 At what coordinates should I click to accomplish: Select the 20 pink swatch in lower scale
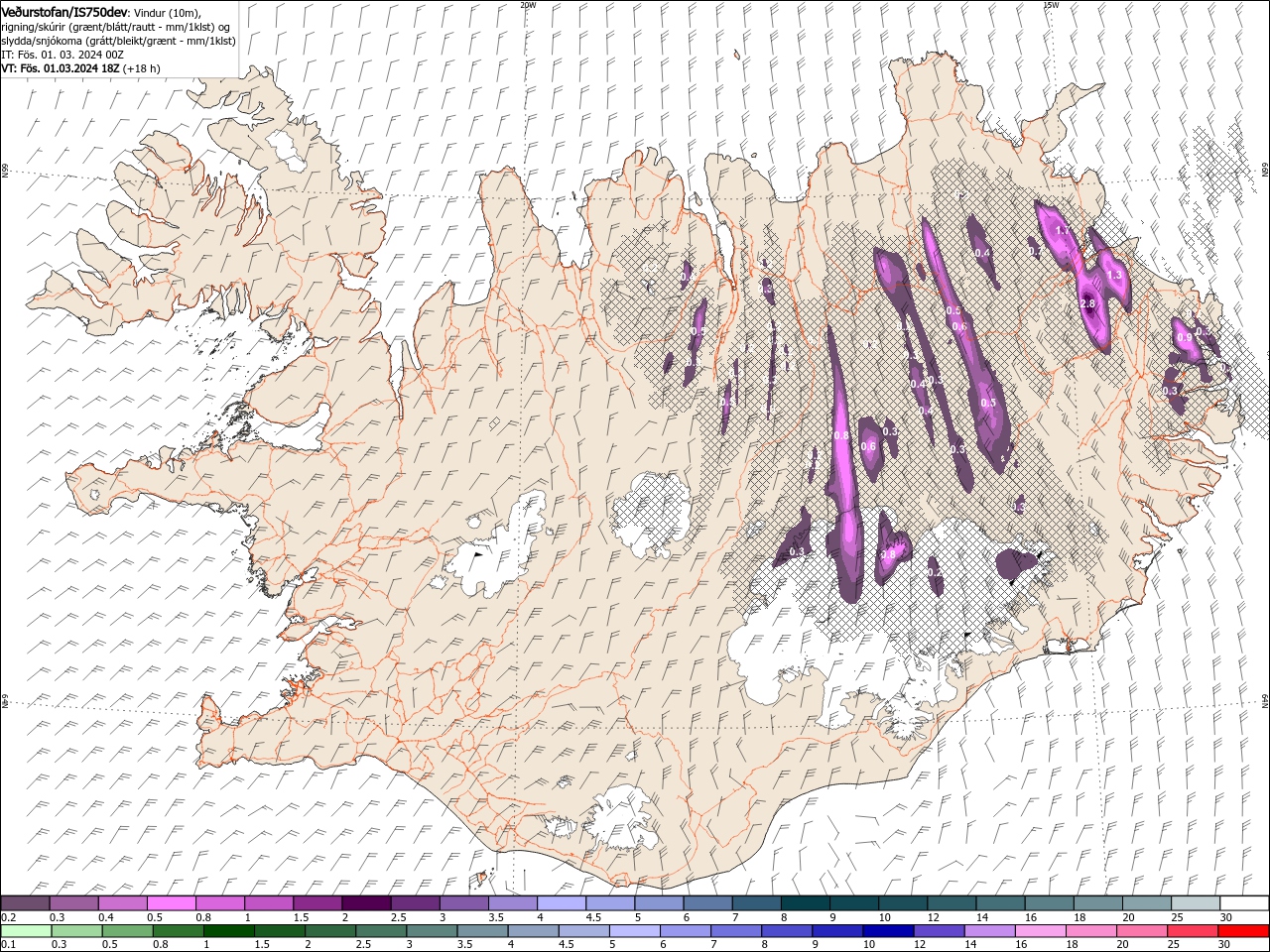coord(1141,931)
